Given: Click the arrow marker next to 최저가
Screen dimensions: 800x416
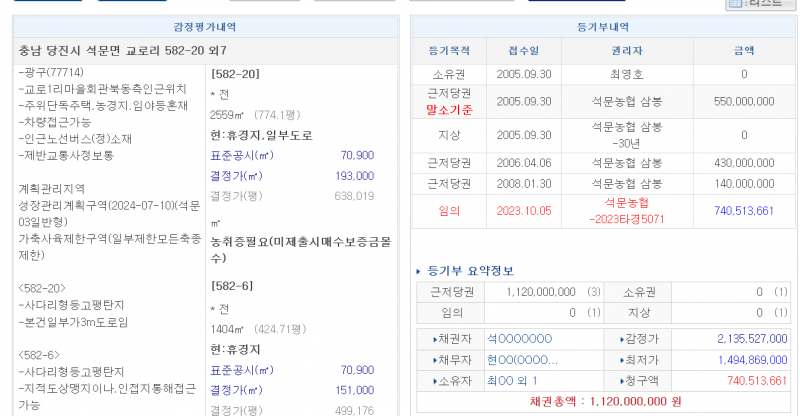Looking at the screenshot, I should click(x=616, y=360).
